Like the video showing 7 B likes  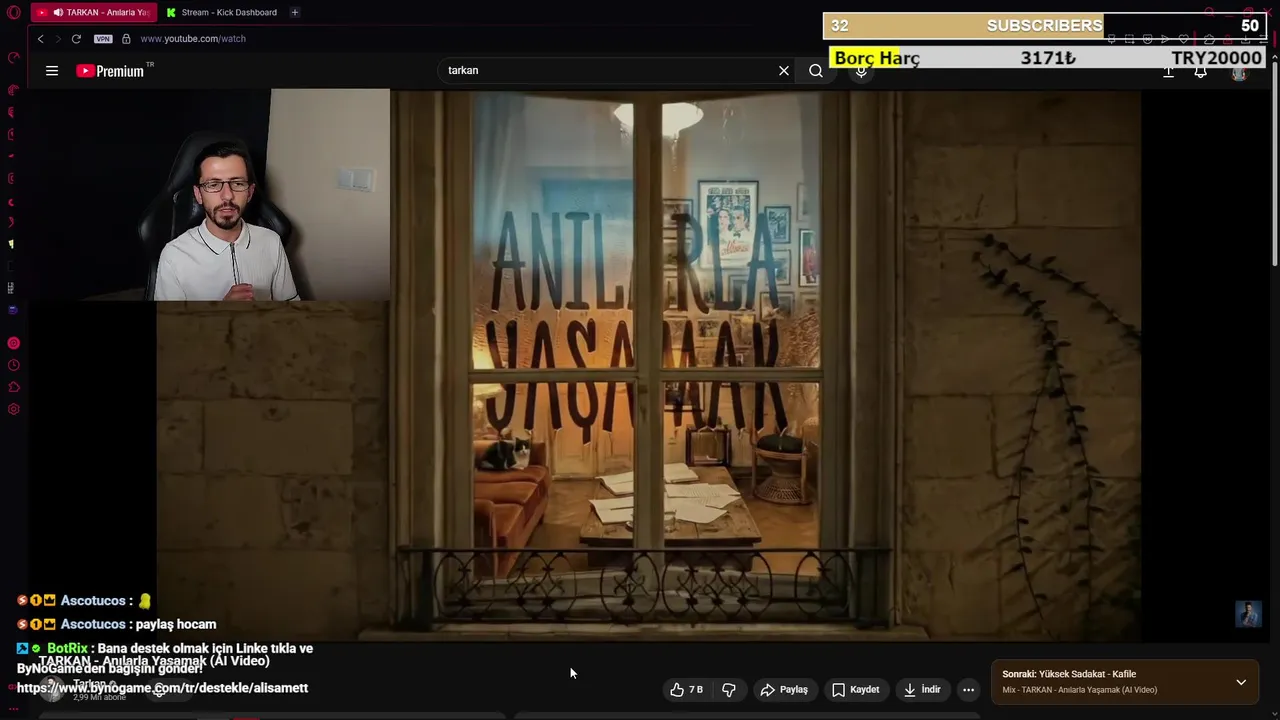tap(686, 689)
